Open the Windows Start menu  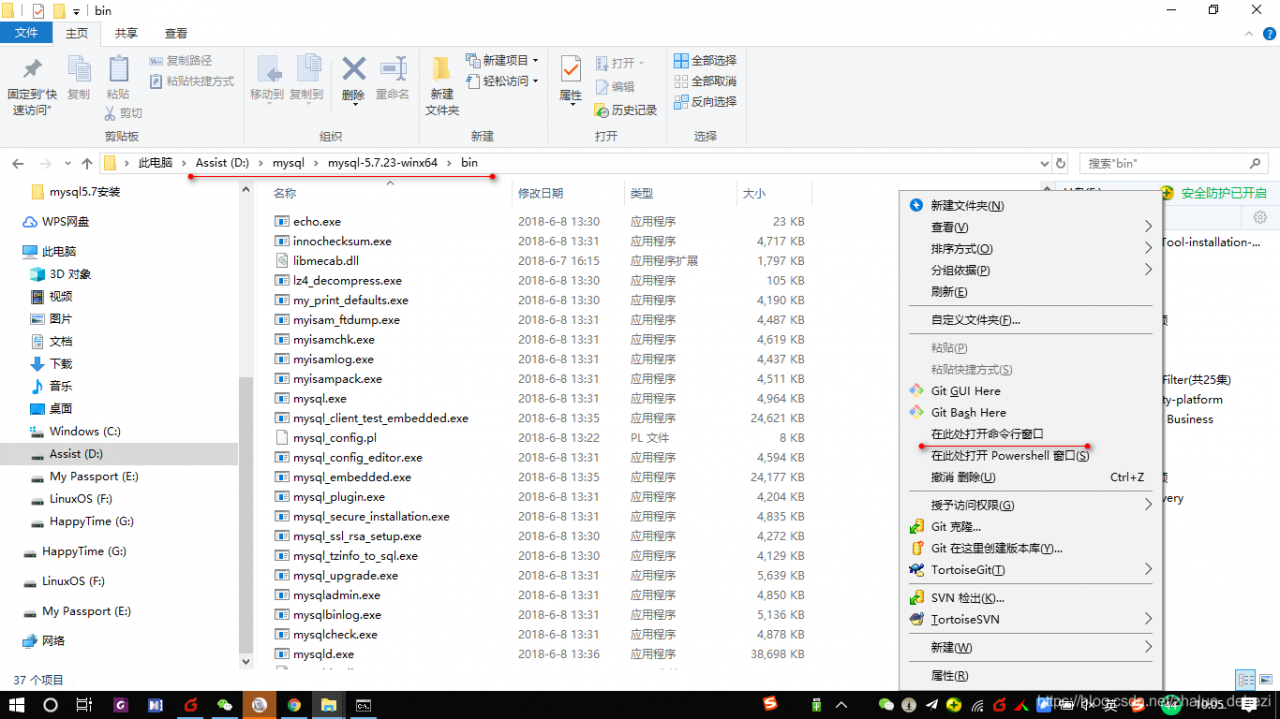click(x=17, y=705)
